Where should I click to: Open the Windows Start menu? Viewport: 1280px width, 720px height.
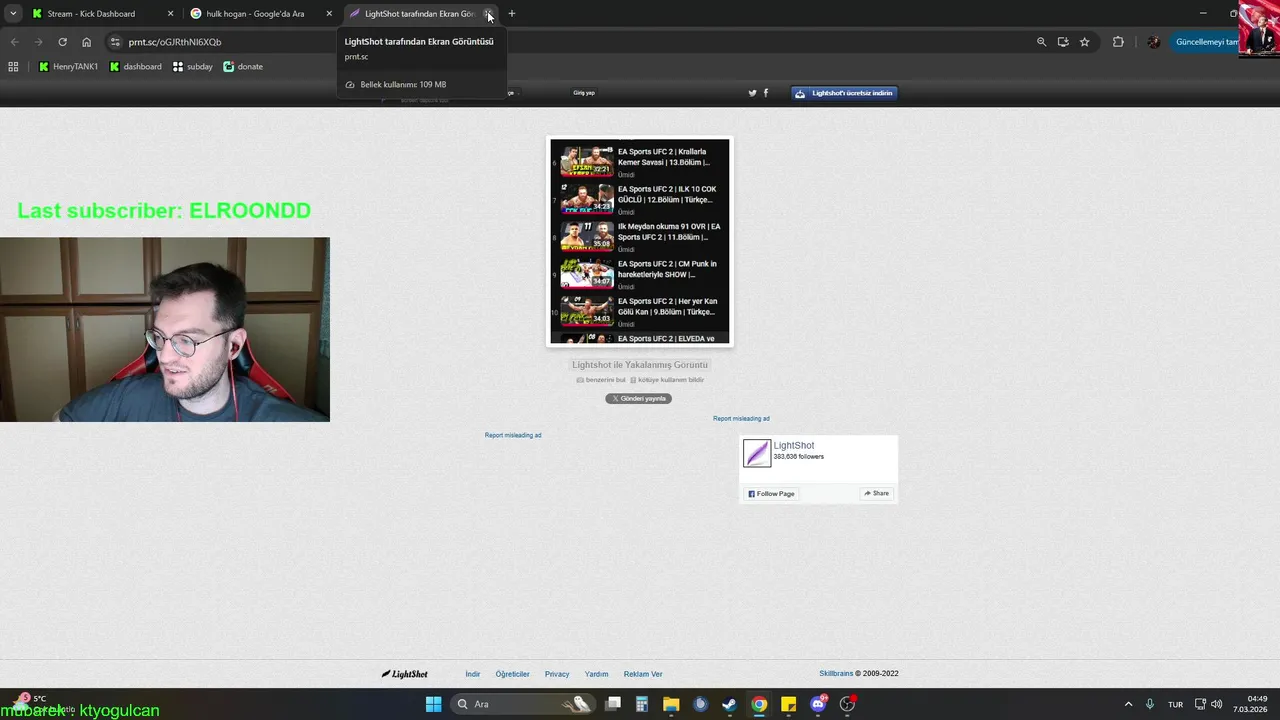coord(433,704)
